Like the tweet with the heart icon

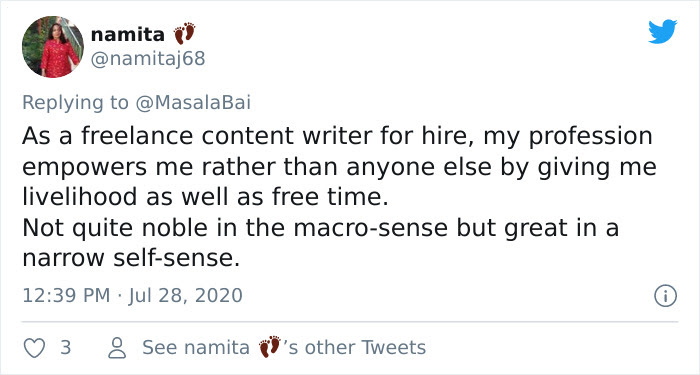[34, 348]
